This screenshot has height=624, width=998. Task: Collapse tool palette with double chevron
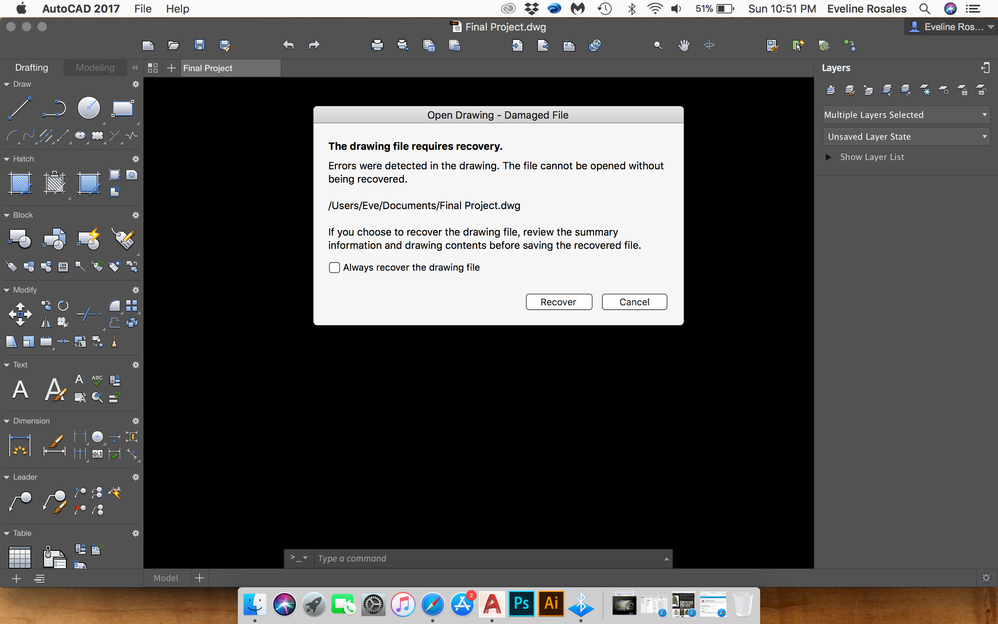pos(135,67)
